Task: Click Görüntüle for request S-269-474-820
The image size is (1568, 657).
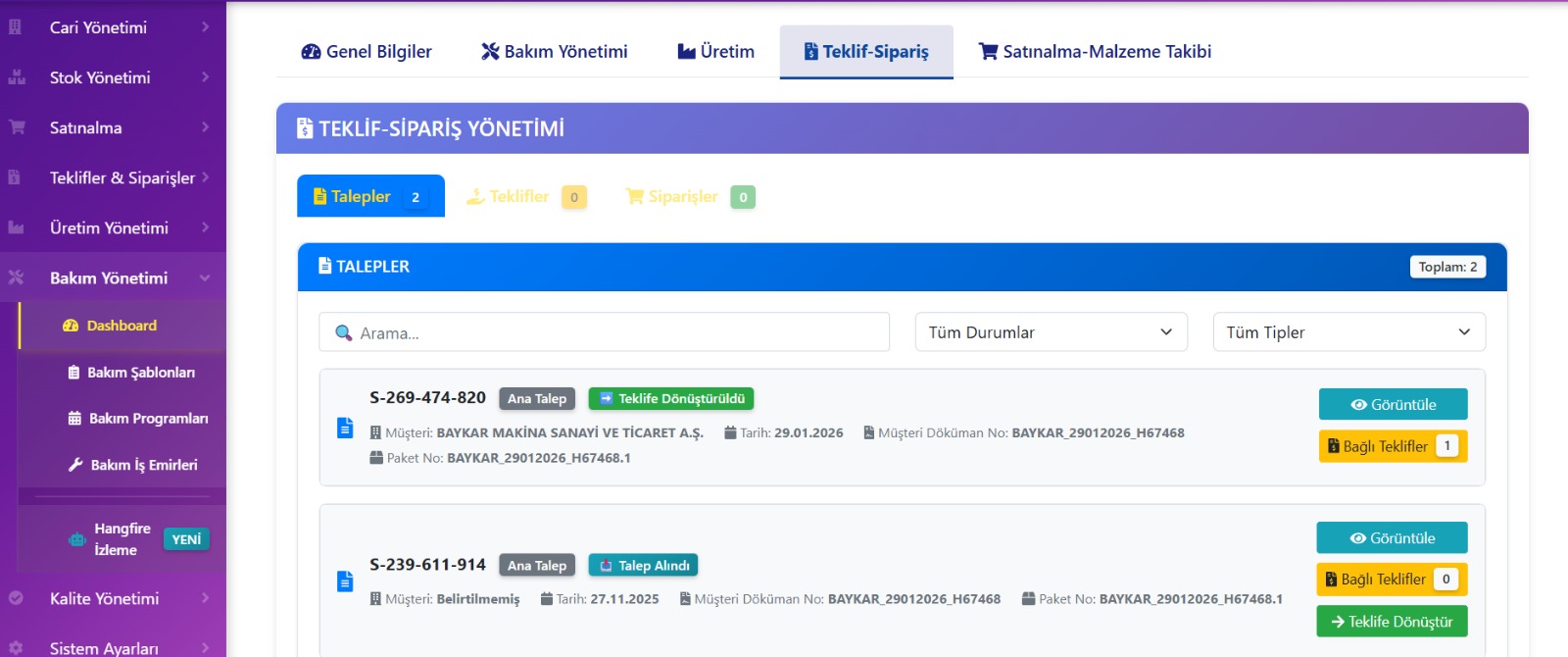Action: 1393,404
